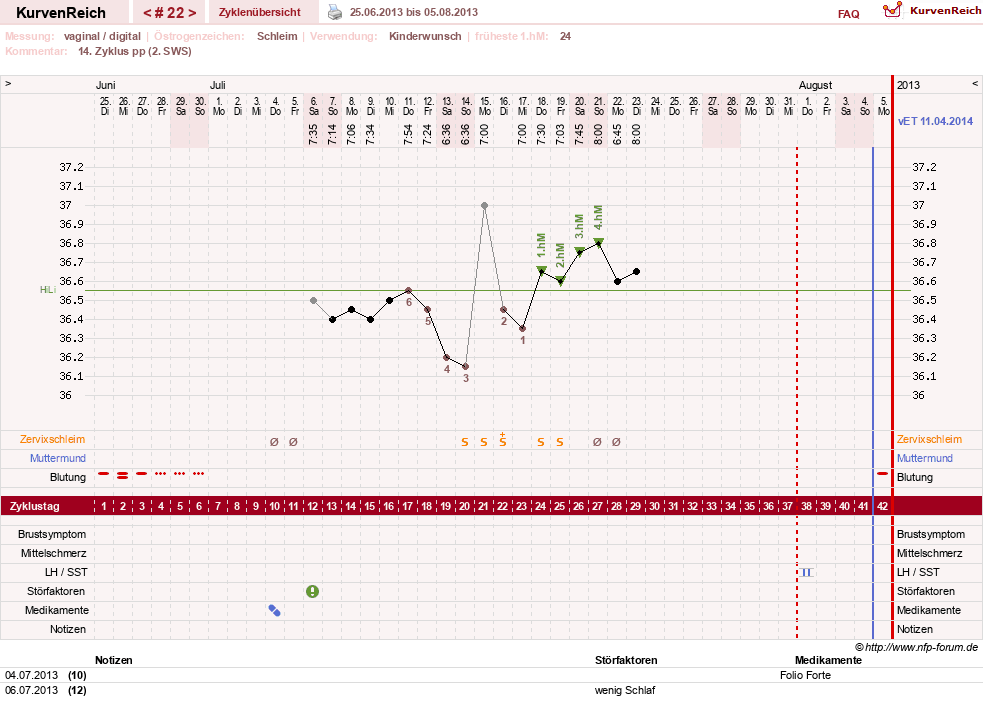Click the KurvenReich crown logo

[891, 10]
